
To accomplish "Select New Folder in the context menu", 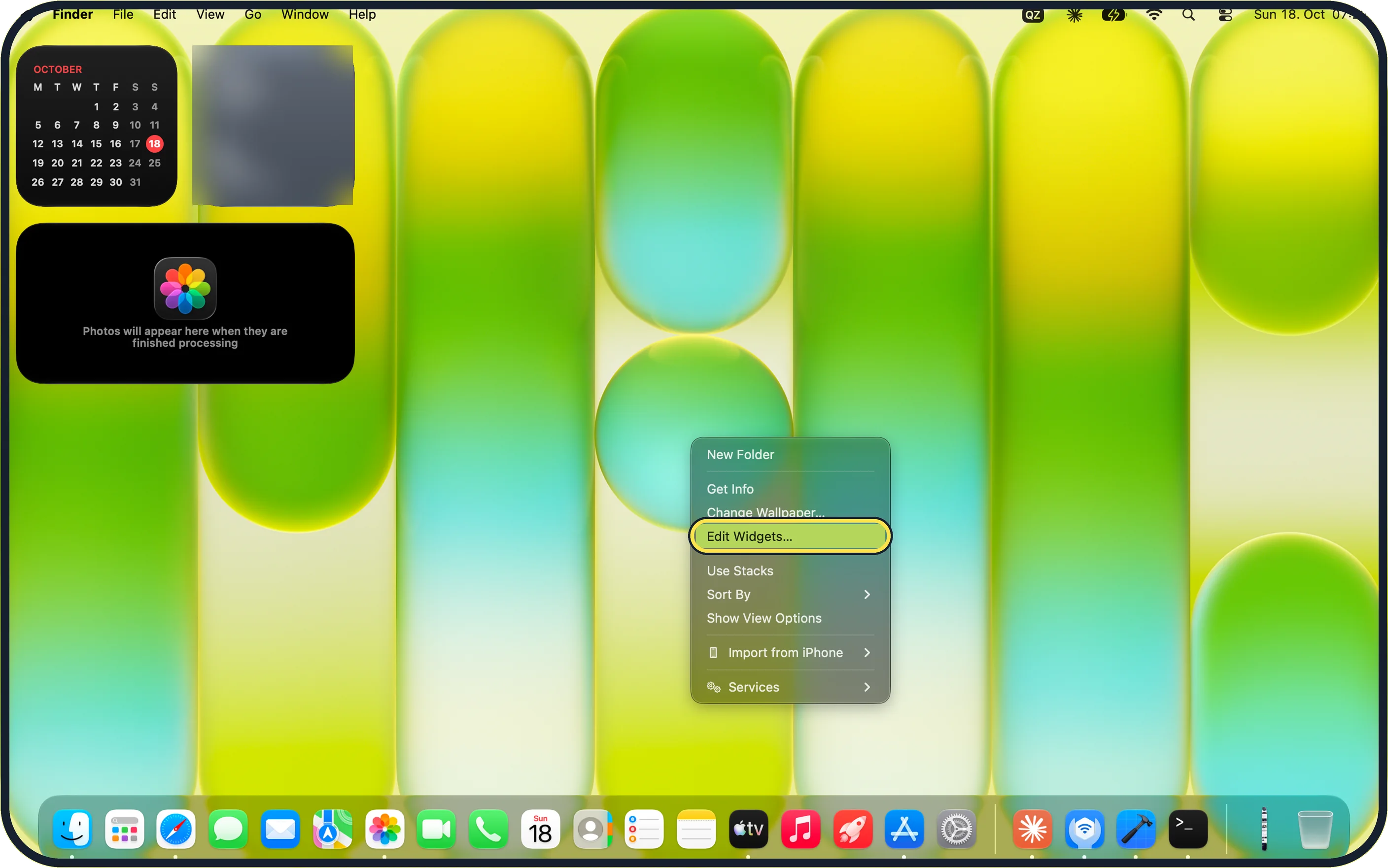I will click(x=790, y=455).
